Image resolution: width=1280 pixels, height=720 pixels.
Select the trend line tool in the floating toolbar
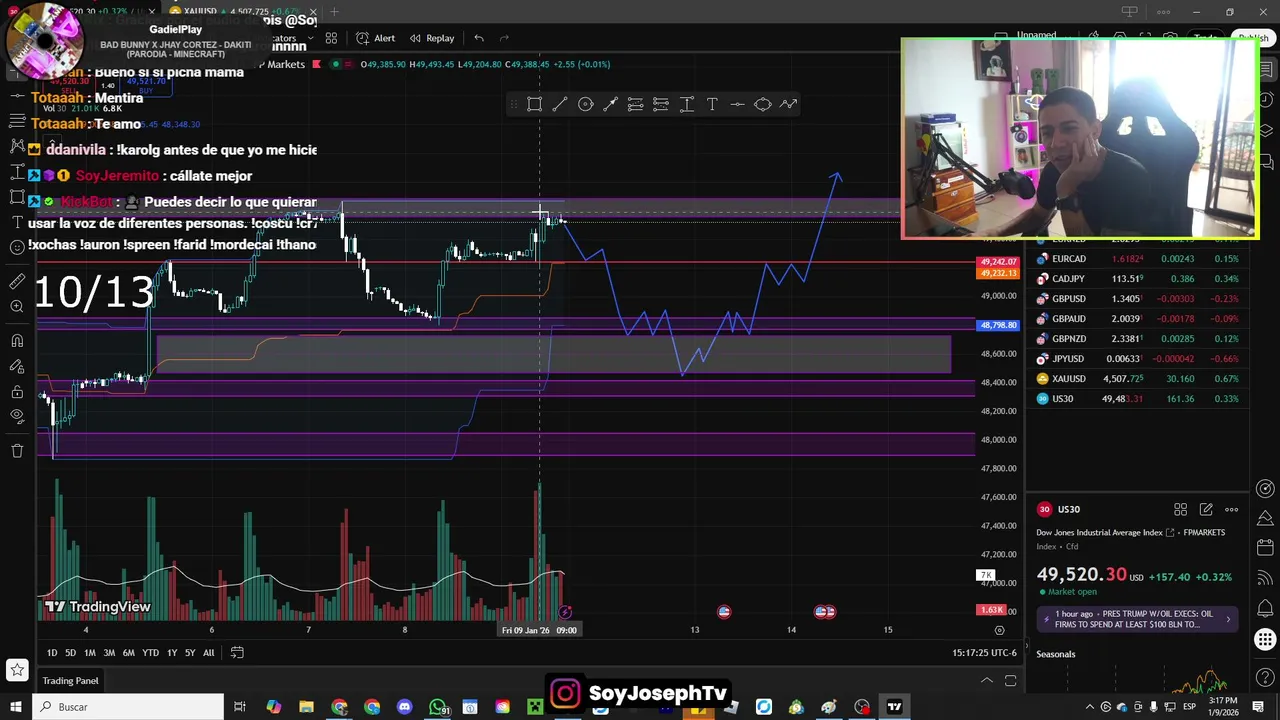coord(560,104)
